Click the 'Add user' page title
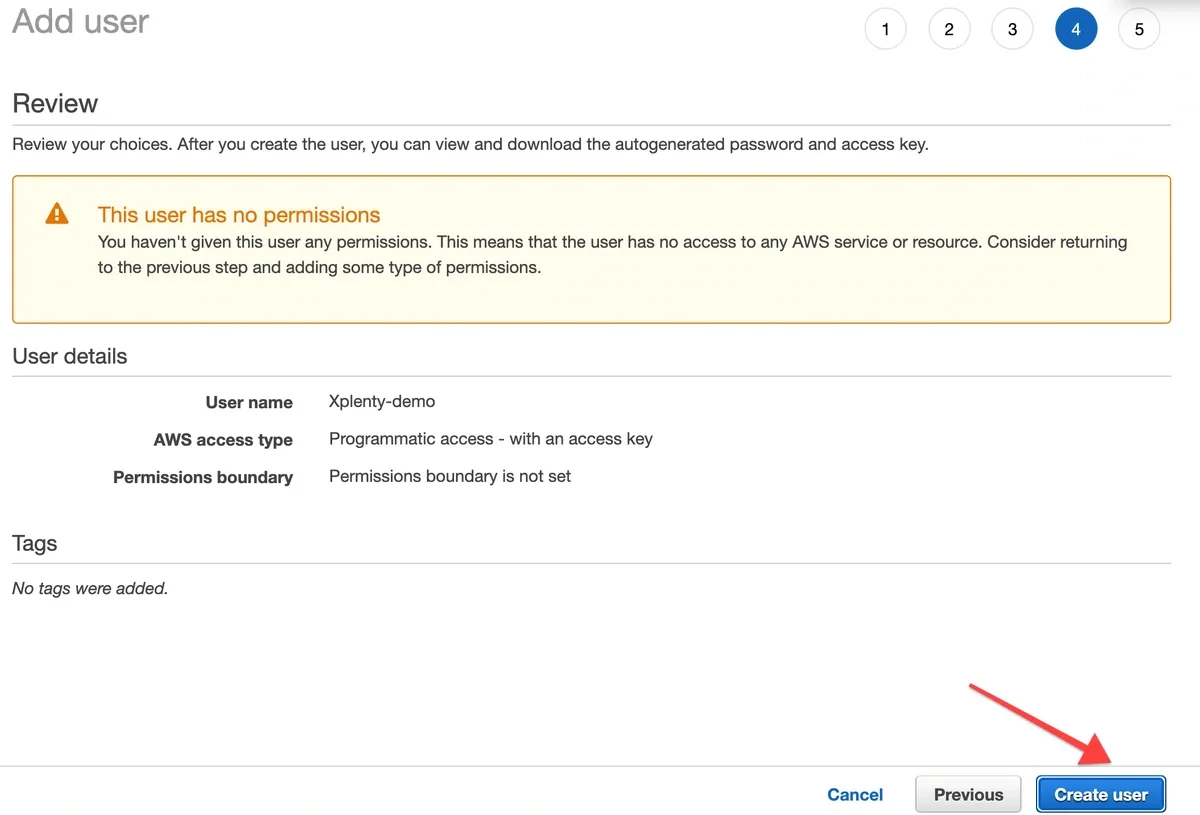1200x815 pixels. click(x=79, y=21)
